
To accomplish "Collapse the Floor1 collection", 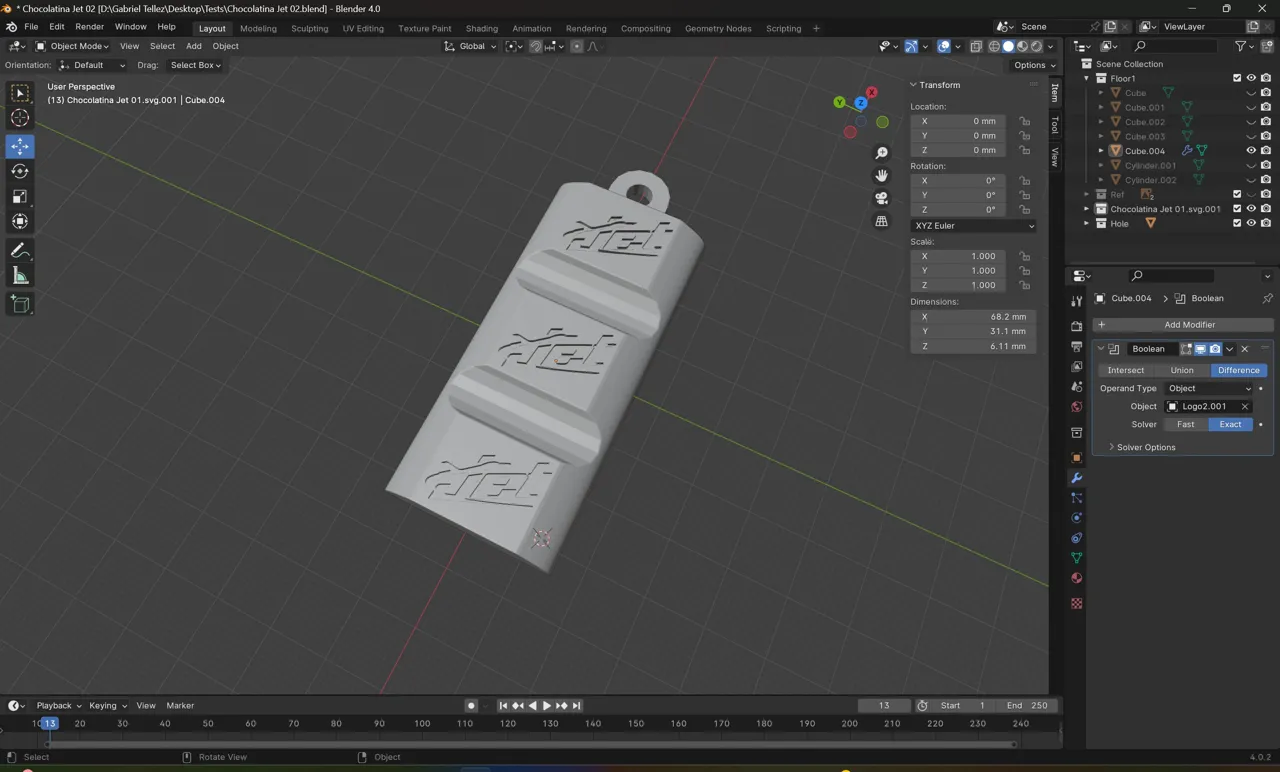I will point(1087,78).
